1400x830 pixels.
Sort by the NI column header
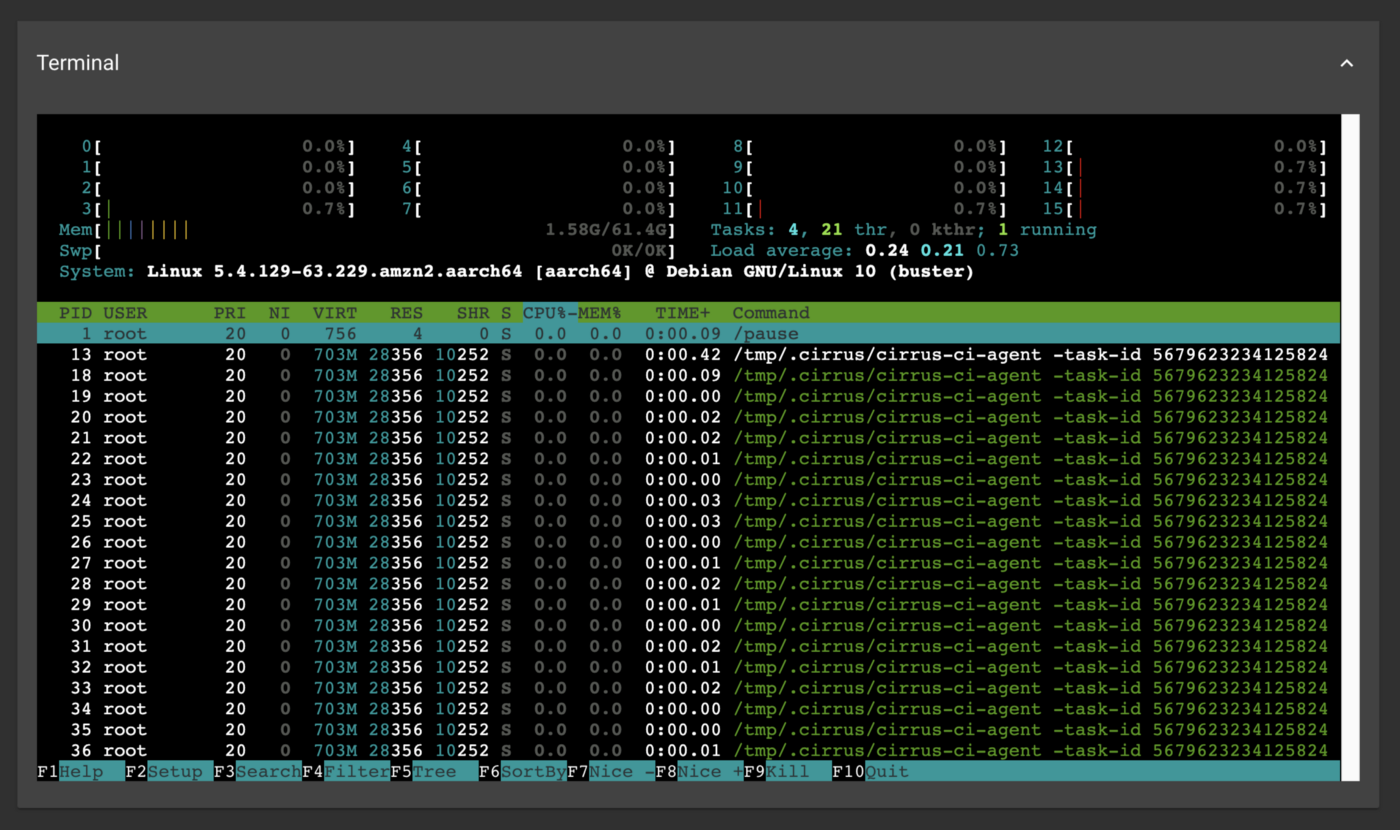pos(279,313)
